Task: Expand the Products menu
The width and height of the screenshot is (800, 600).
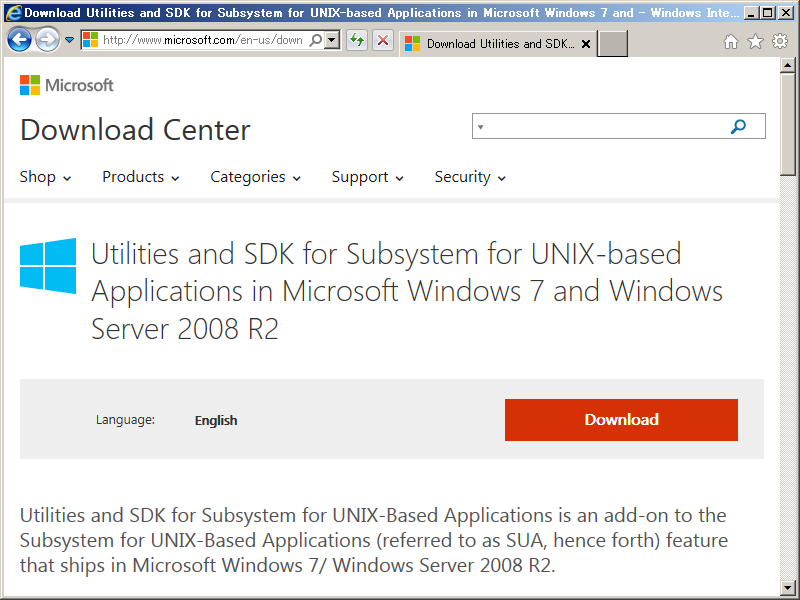Action: tap(141, 177)
